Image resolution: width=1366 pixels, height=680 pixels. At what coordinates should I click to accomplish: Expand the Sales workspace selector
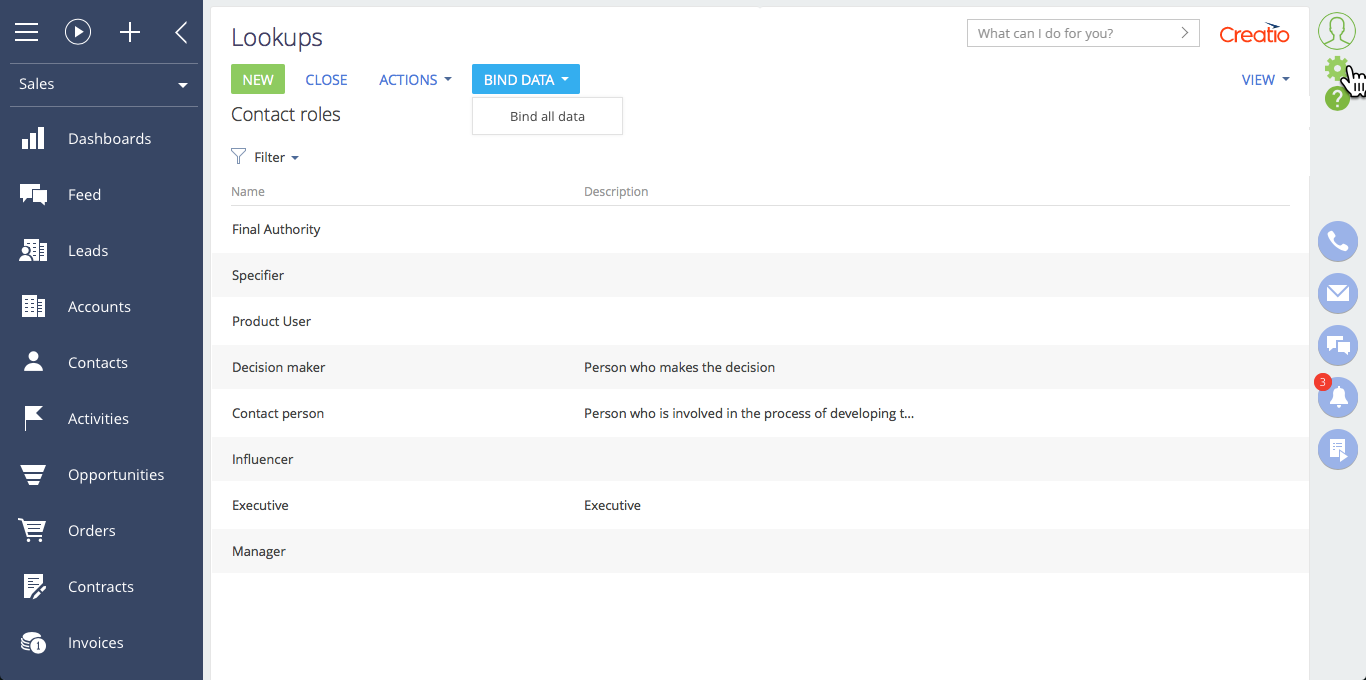pyautogui.click(x=100, y=84)
